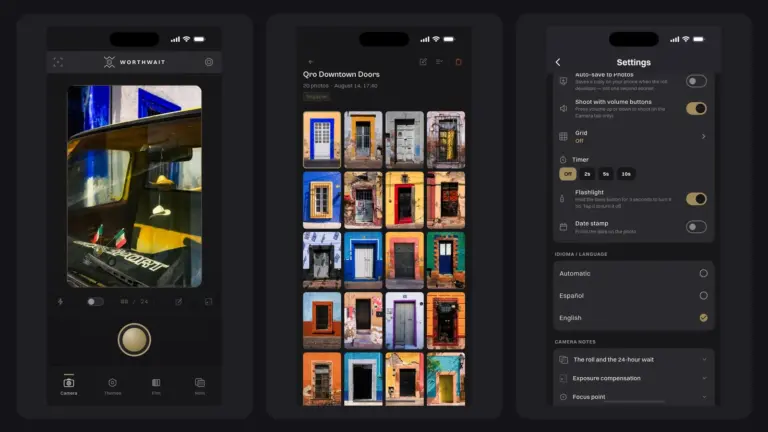Image resolution: width=768 pixels, height=432 pixels.
Task: Open the rightmost bottom tab with stacked-photos icon
Action: click(x=200, y=386)
